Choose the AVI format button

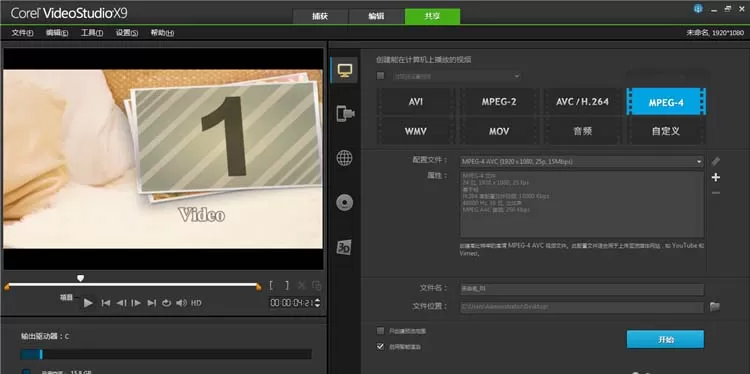416,102
